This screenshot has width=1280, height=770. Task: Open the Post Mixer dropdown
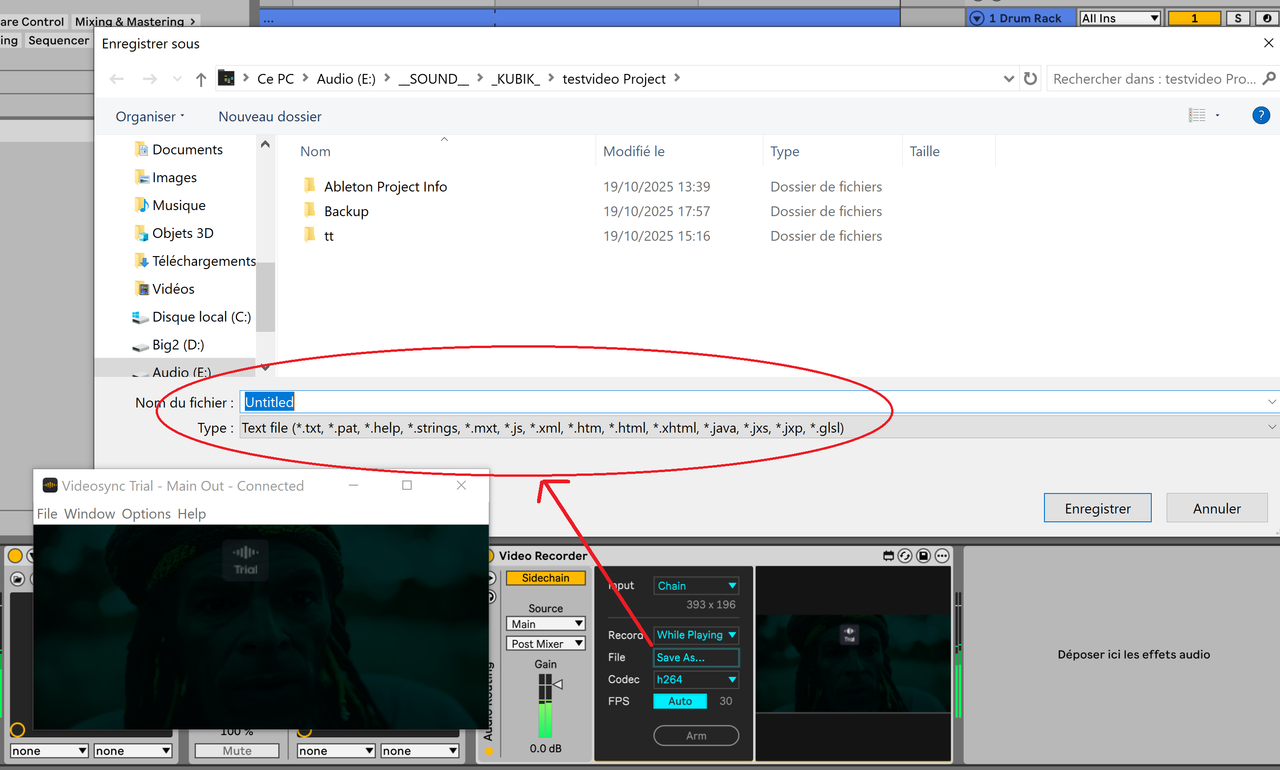(x=546, y=644)
